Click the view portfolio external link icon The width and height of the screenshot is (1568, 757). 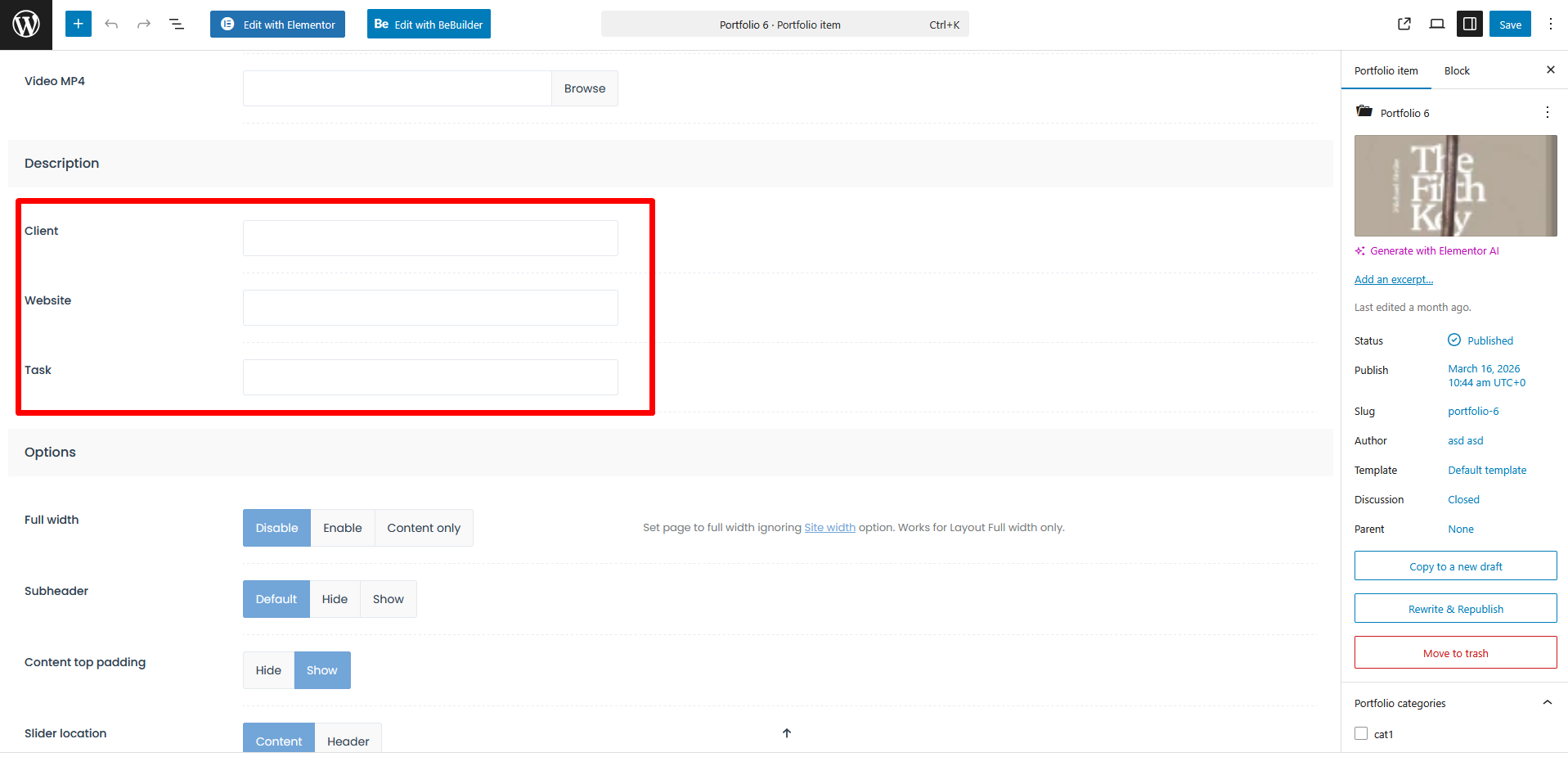(x=1404, y=25)
